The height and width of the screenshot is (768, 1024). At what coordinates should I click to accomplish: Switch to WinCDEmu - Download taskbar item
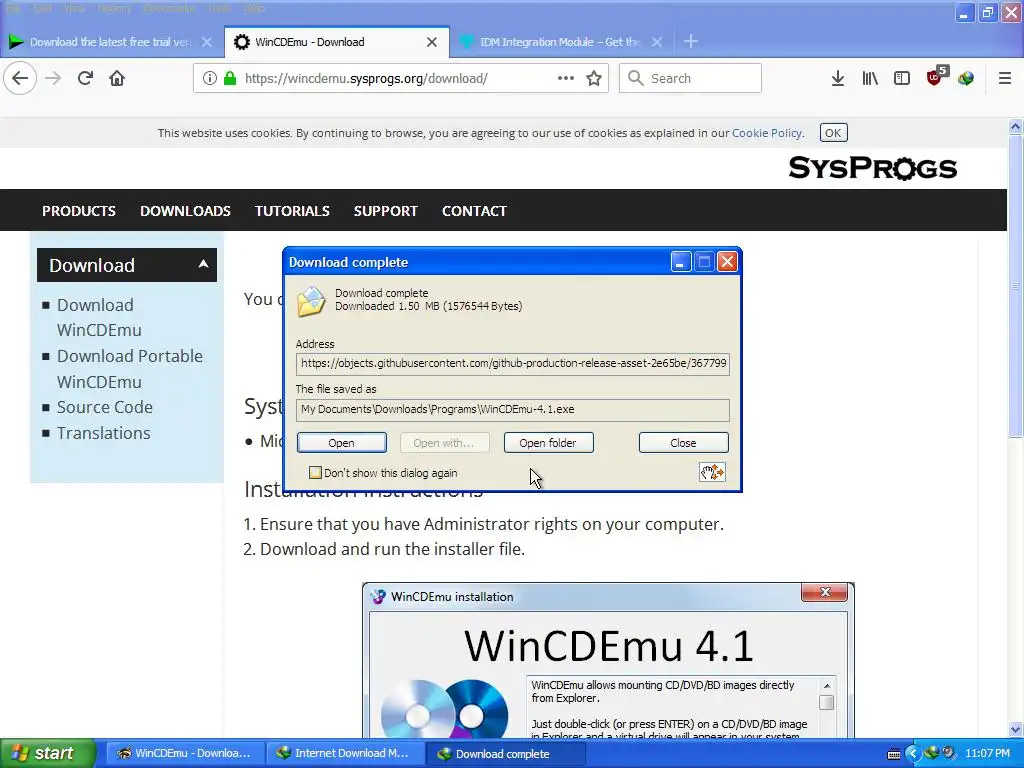[x=184, y=754]
